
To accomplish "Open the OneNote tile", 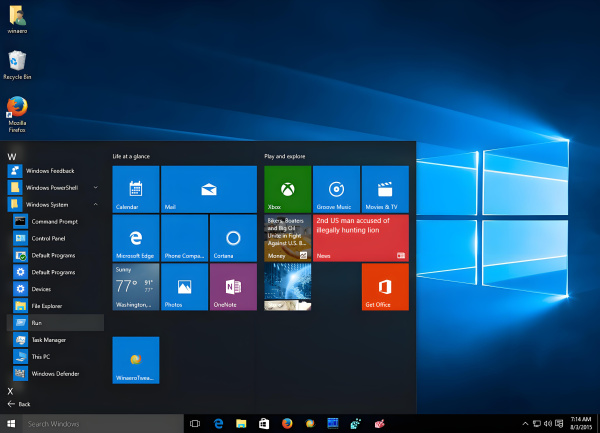I will (x=233, y=287).
